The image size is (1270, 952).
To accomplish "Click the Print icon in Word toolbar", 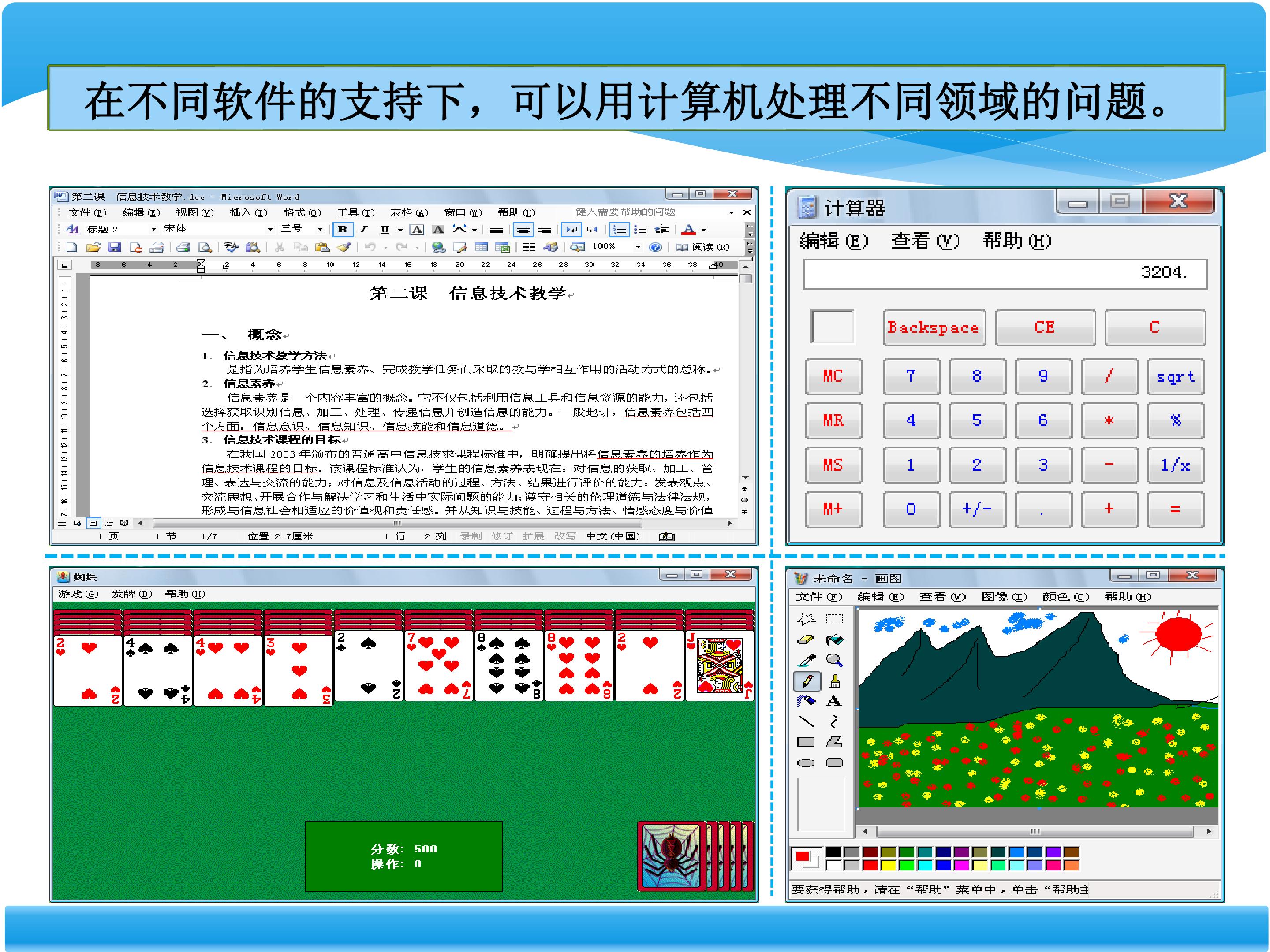I will (183, 247).
